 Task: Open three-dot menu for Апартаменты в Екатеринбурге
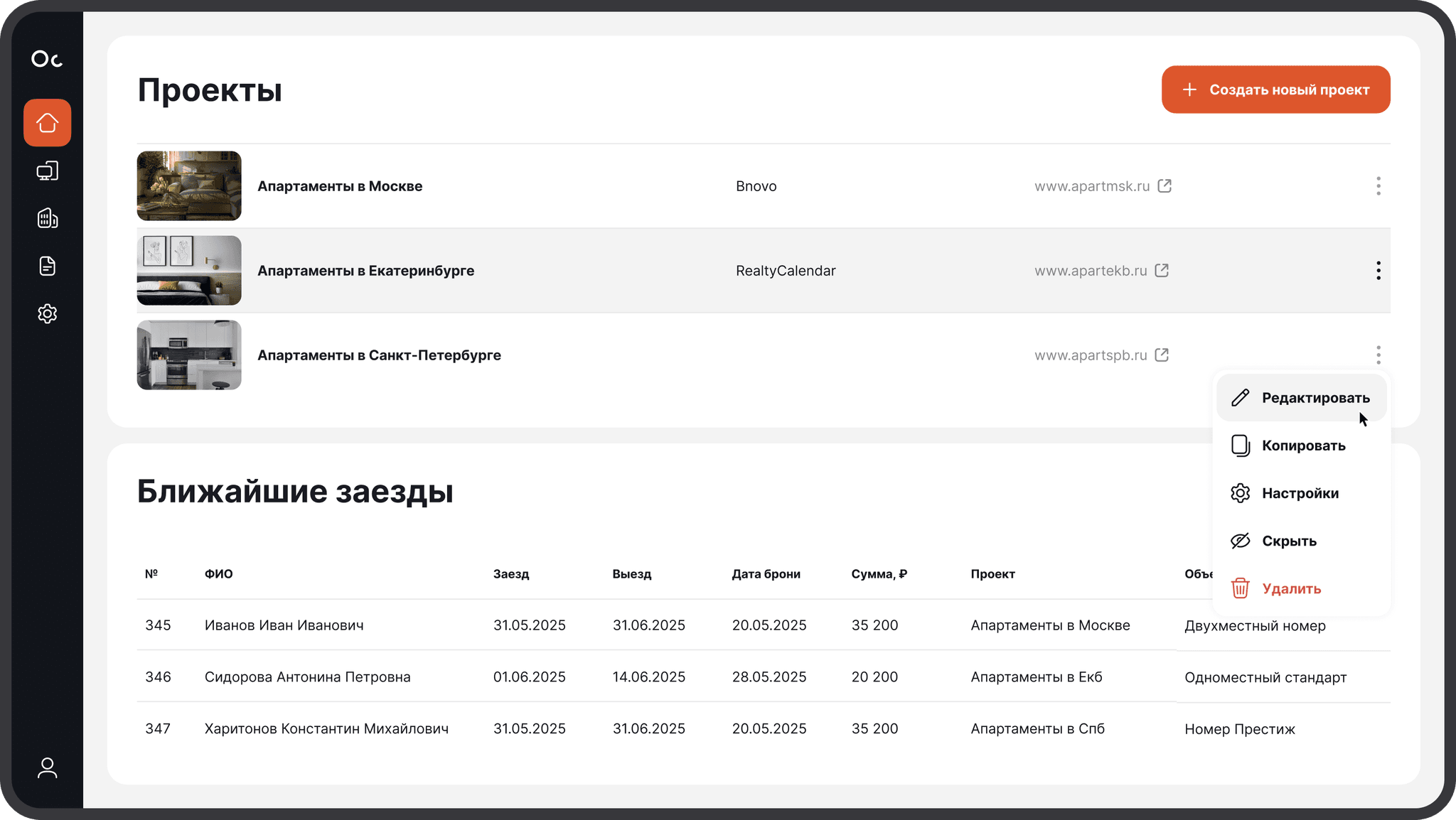[x=1378, y=271]
